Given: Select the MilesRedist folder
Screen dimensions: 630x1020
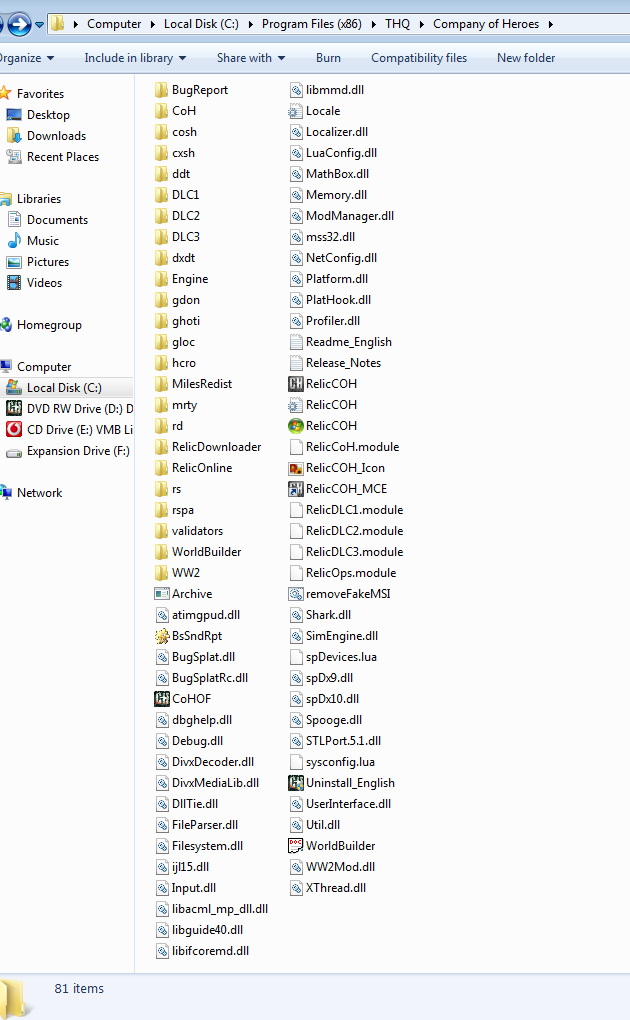Looking at the screenshot, I should [x=202, y=384].
